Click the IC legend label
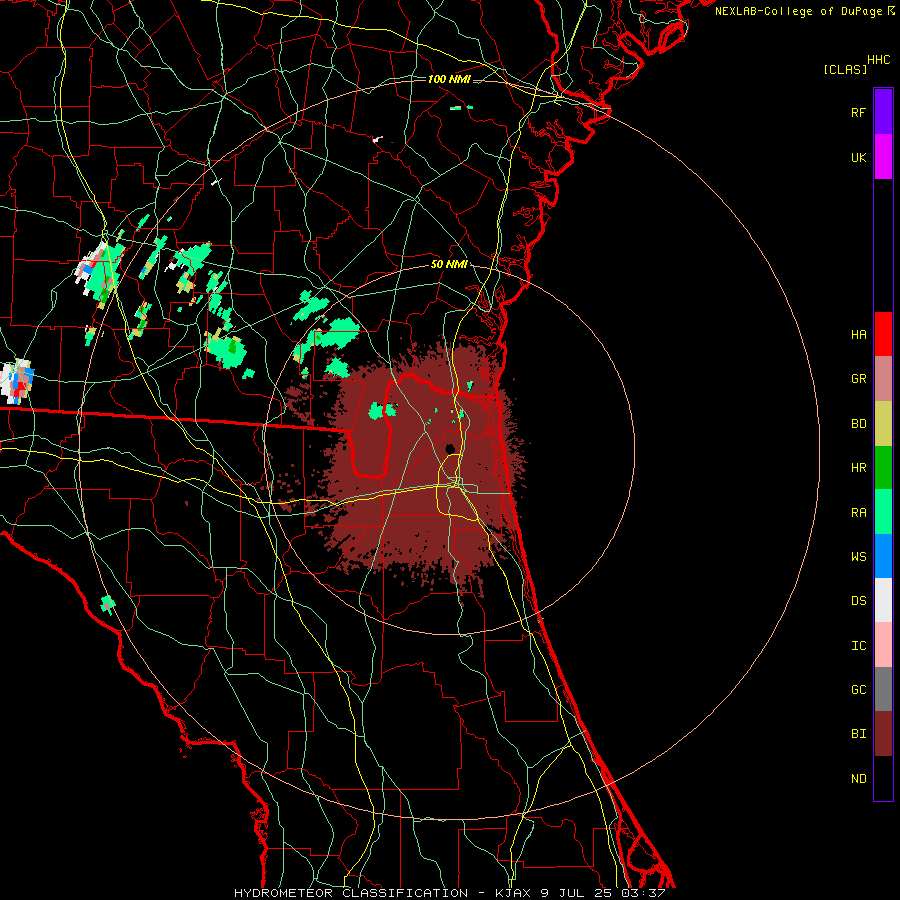This screenshot has width=900, height=900. click(858, 646)
